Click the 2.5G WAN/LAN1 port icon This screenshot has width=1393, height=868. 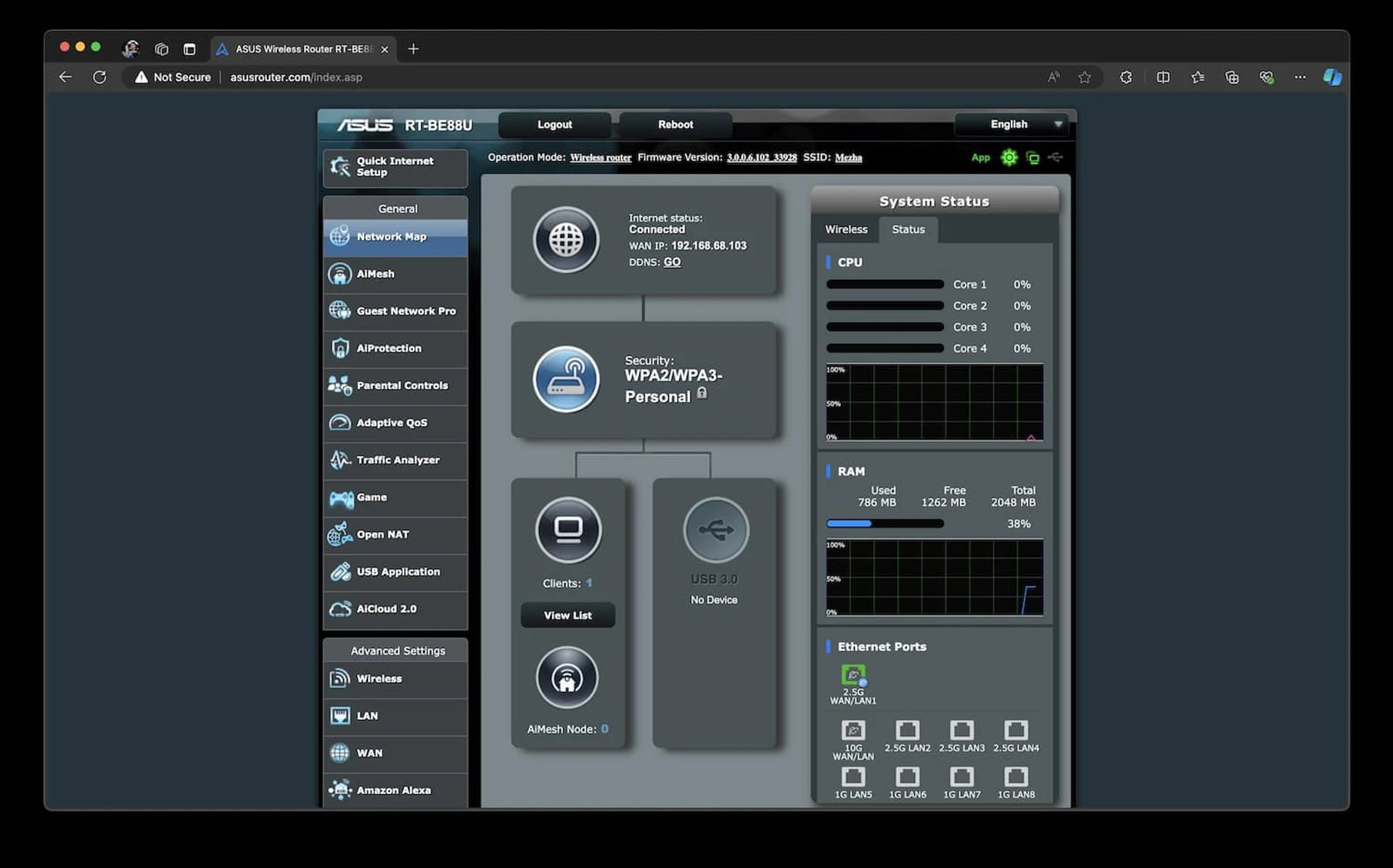pos(853,675)
